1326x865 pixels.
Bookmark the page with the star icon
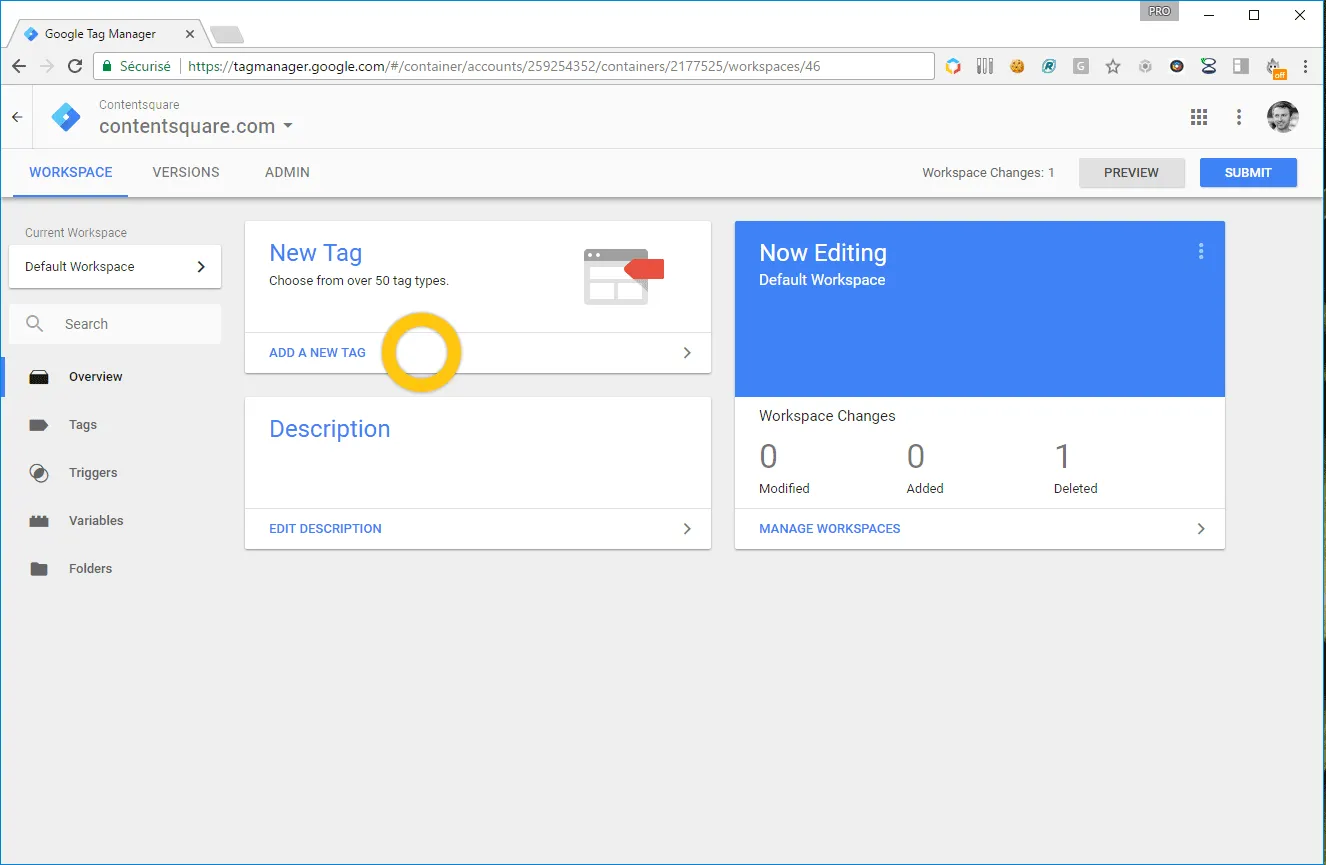click(1113, 67)
